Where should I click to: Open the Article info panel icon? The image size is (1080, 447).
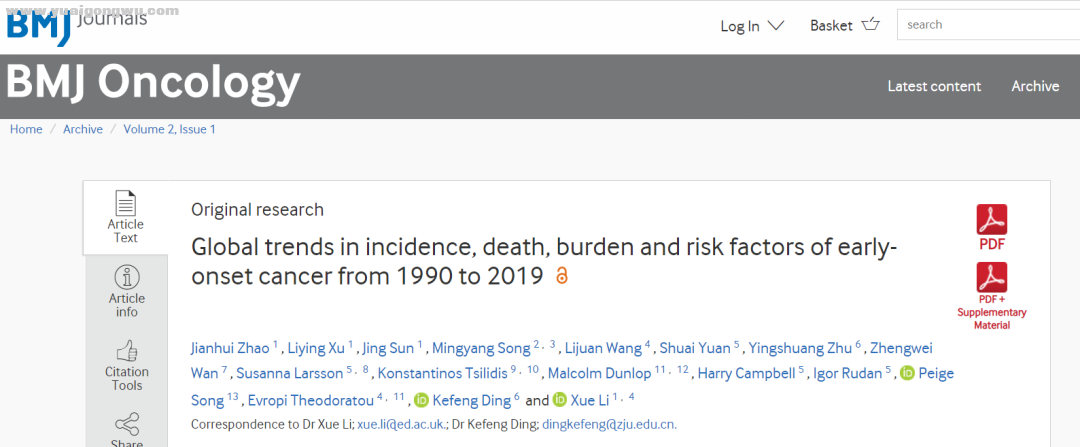[127, 278]
